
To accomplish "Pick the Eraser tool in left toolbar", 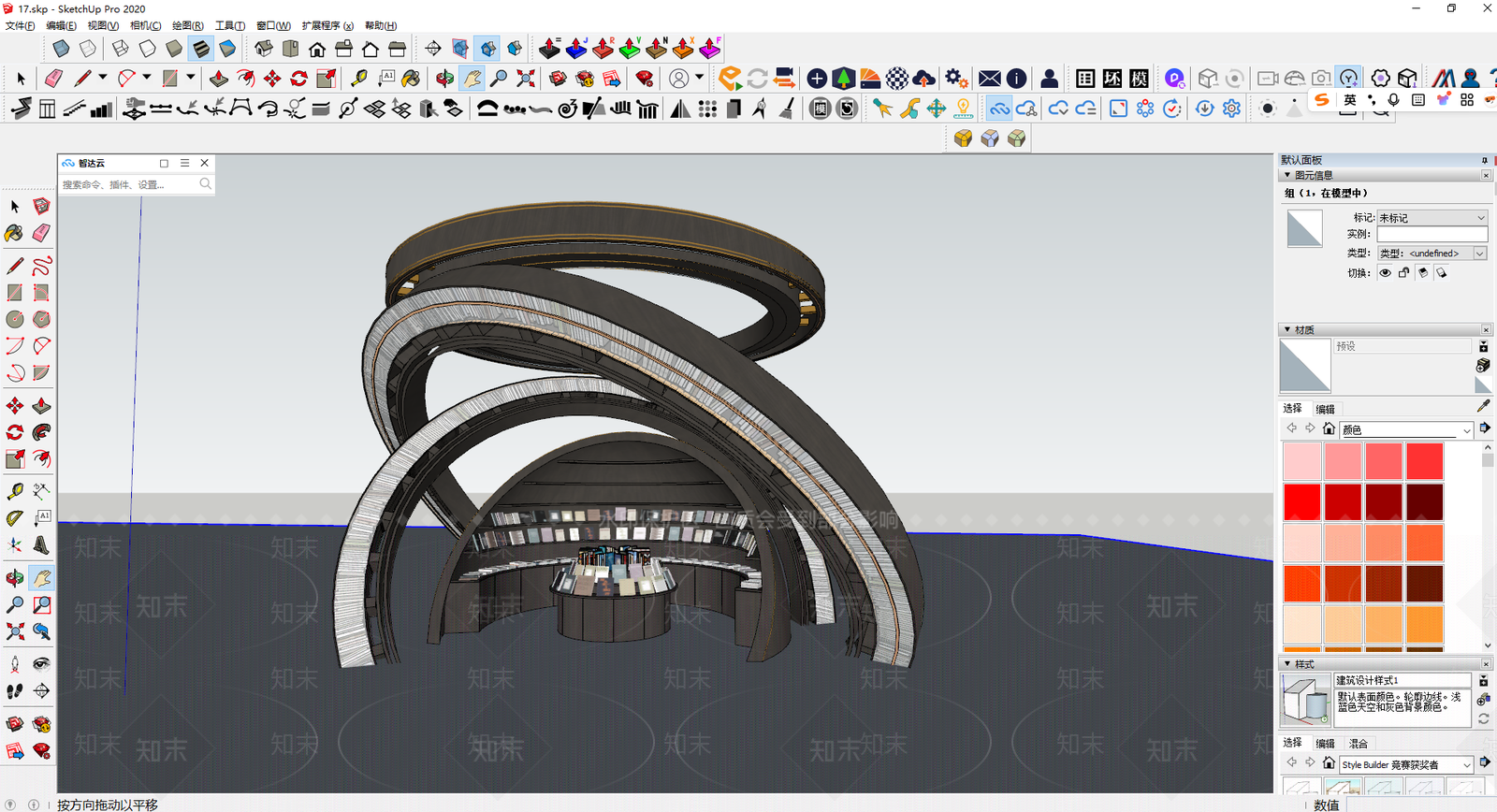I will (x=41, y=233).
